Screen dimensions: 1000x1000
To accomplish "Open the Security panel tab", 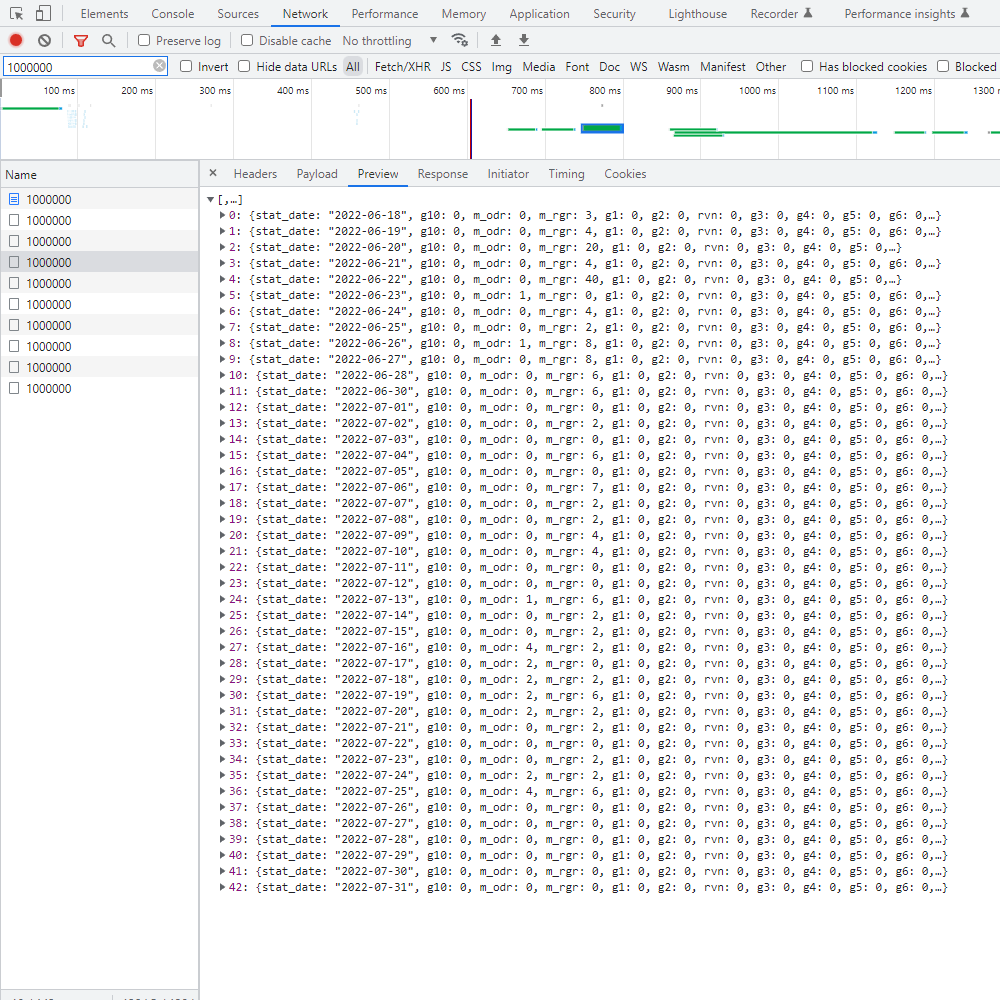I will 614,13.
